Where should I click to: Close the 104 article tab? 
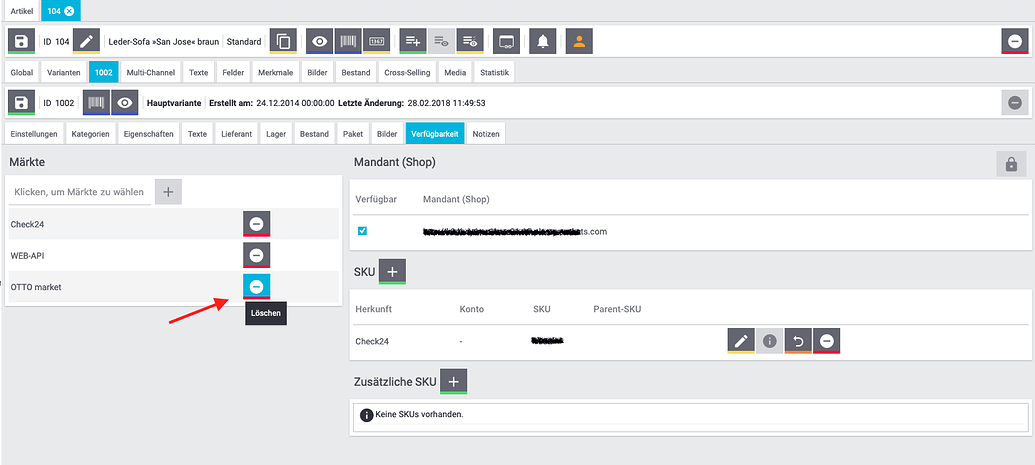69,10
